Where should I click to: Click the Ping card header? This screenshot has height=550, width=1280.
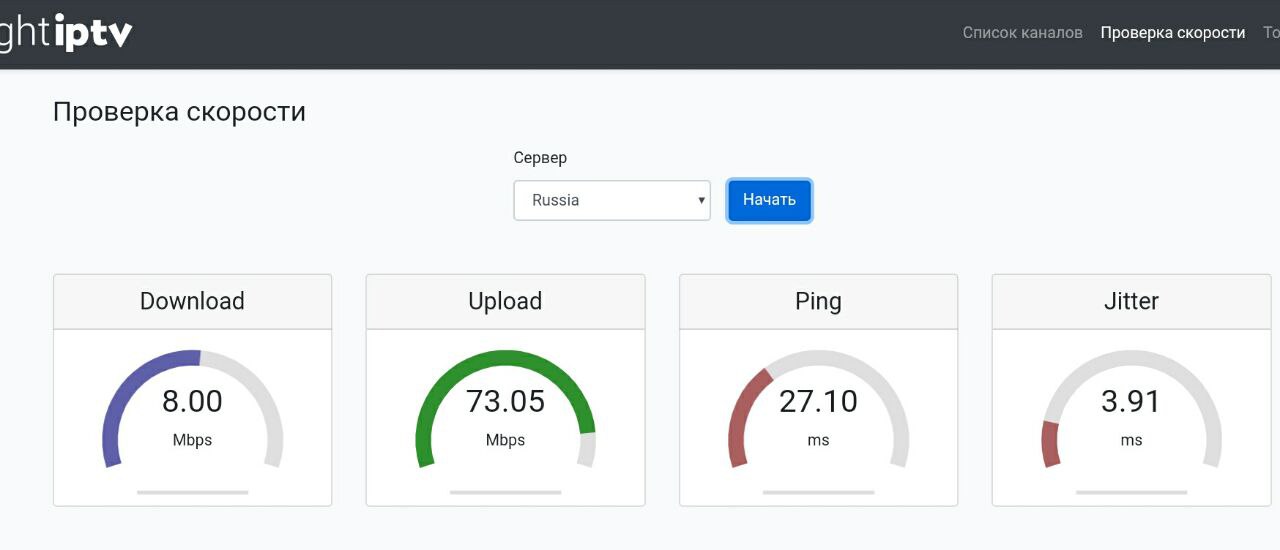818,301
